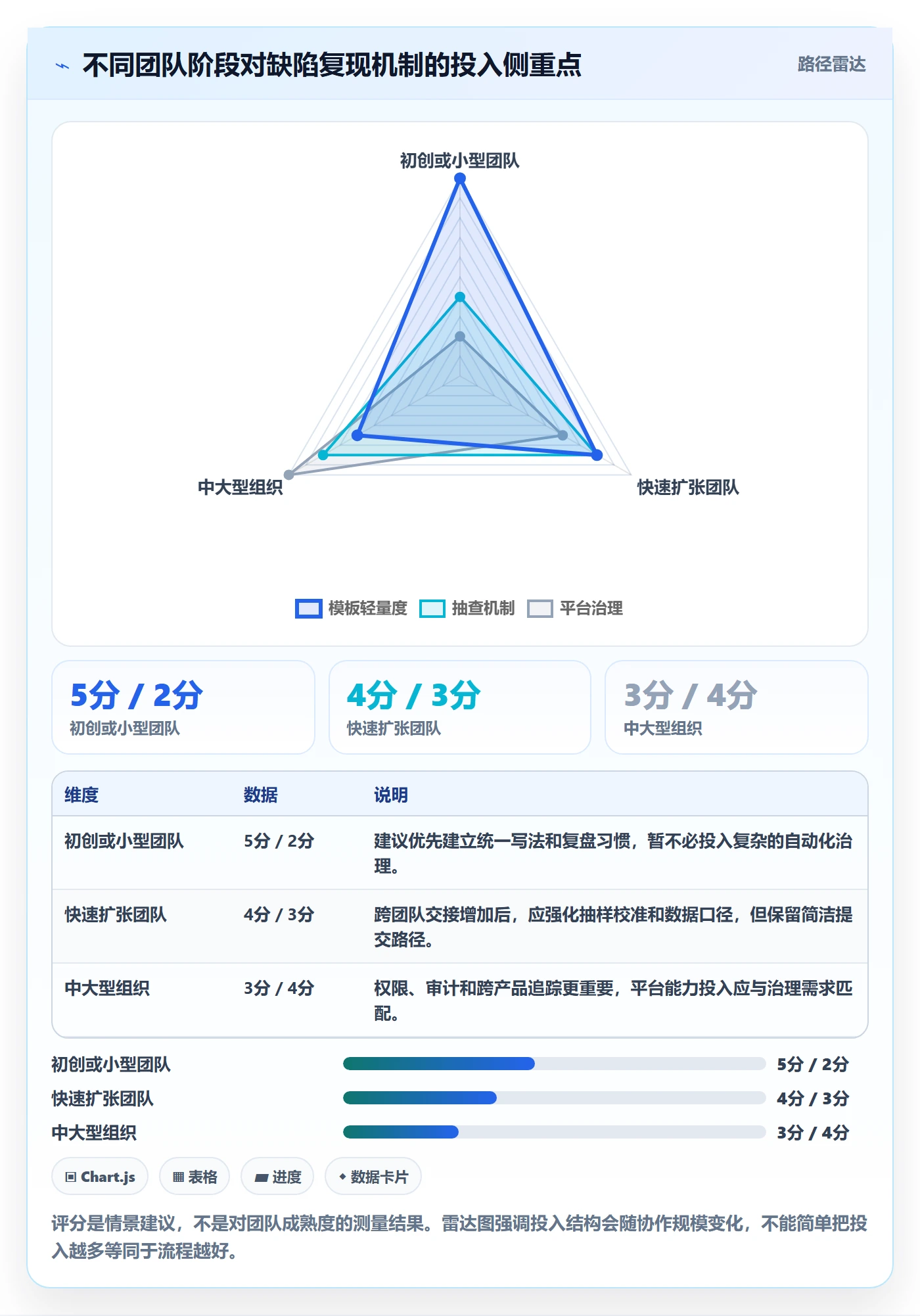Viewport: 920px width, 1316px height.
Task: Toggle the 抽查机制 legend swatch
Action: click(432, 608)
